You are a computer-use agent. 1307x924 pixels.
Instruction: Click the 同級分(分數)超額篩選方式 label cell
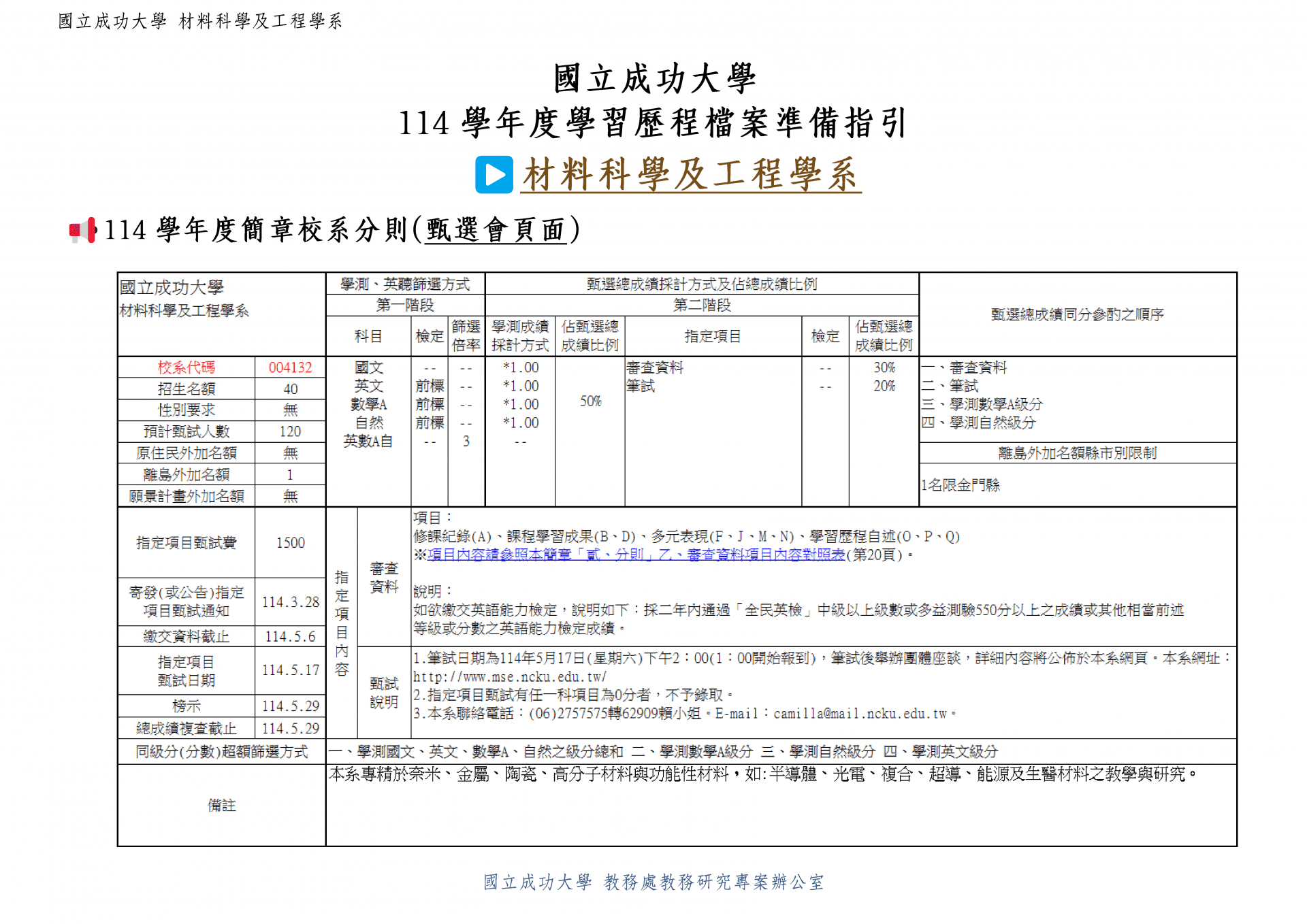point(221,752)
